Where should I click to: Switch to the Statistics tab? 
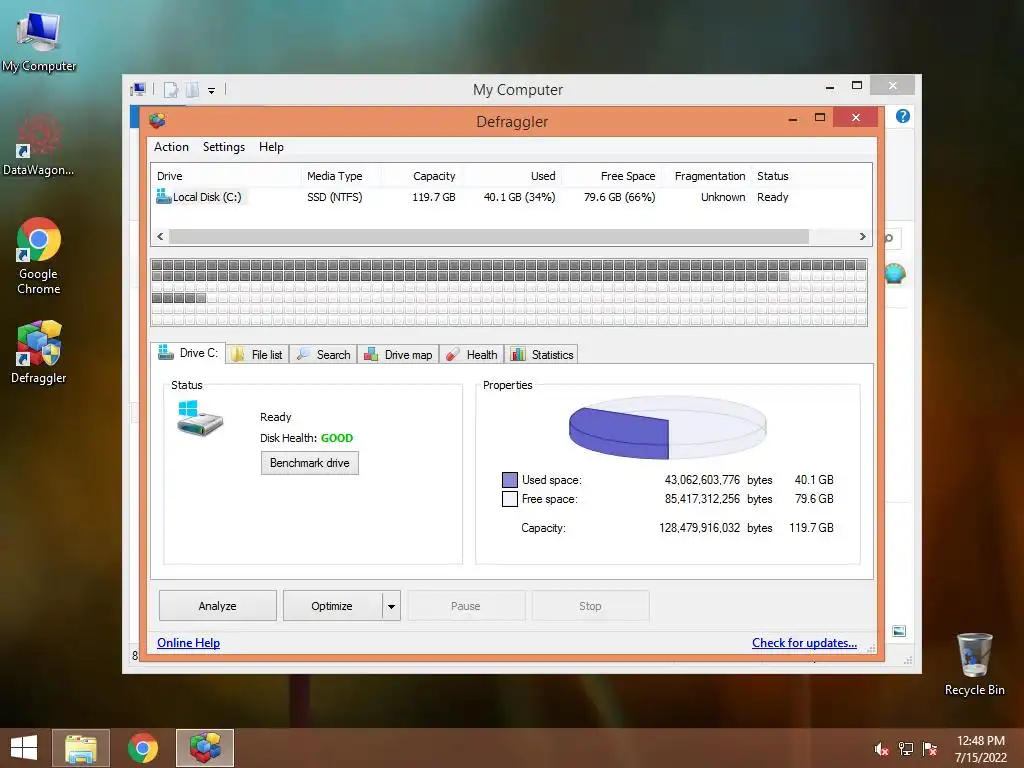click(x=541, y=355)
